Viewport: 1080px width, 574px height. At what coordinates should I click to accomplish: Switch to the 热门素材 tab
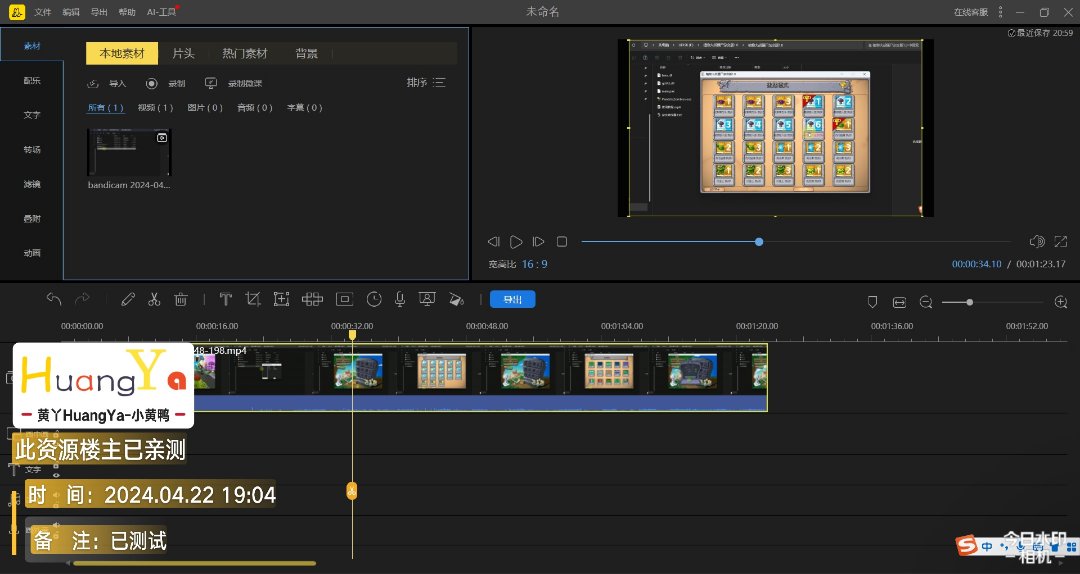[244, 53]
